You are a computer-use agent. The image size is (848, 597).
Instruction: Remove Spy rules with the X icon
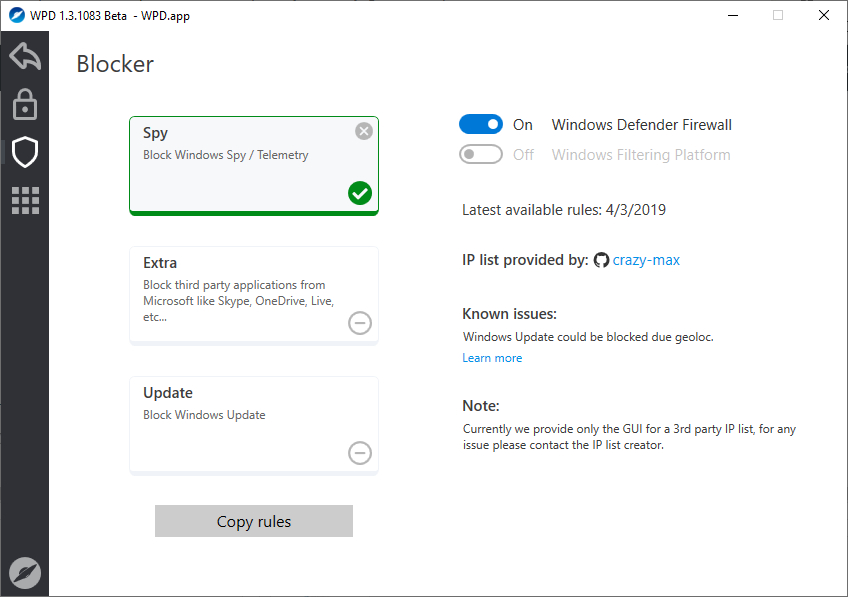click(364, 131)
